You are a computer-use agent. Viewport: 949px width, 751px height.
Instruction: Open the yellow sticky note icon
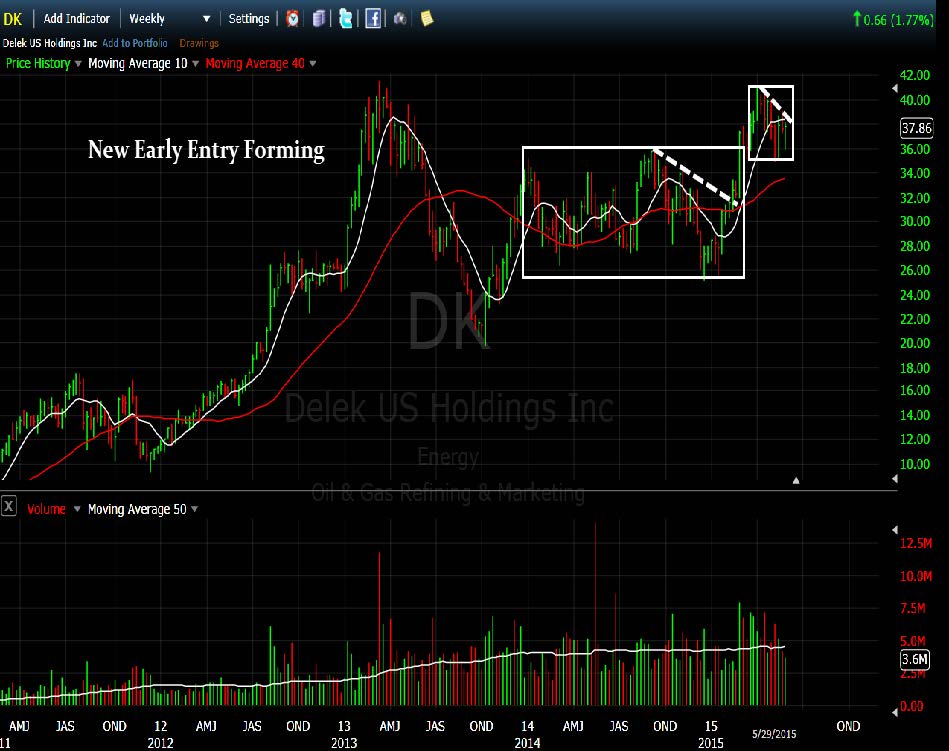pyautogui.click(x=427, y=19)
